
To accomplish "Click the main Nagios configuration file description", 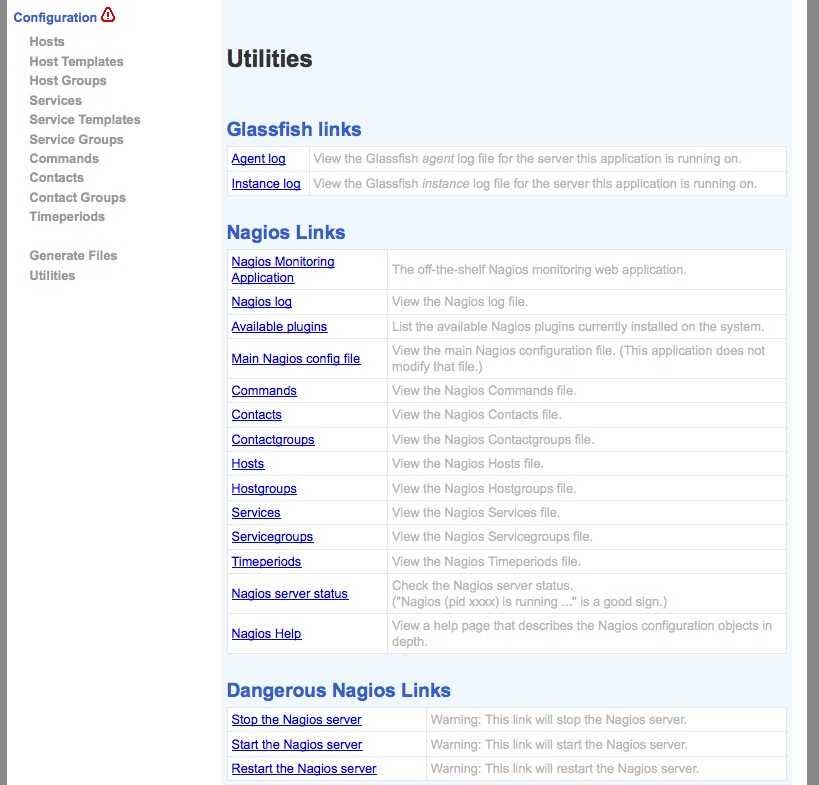I will (579, 359).
